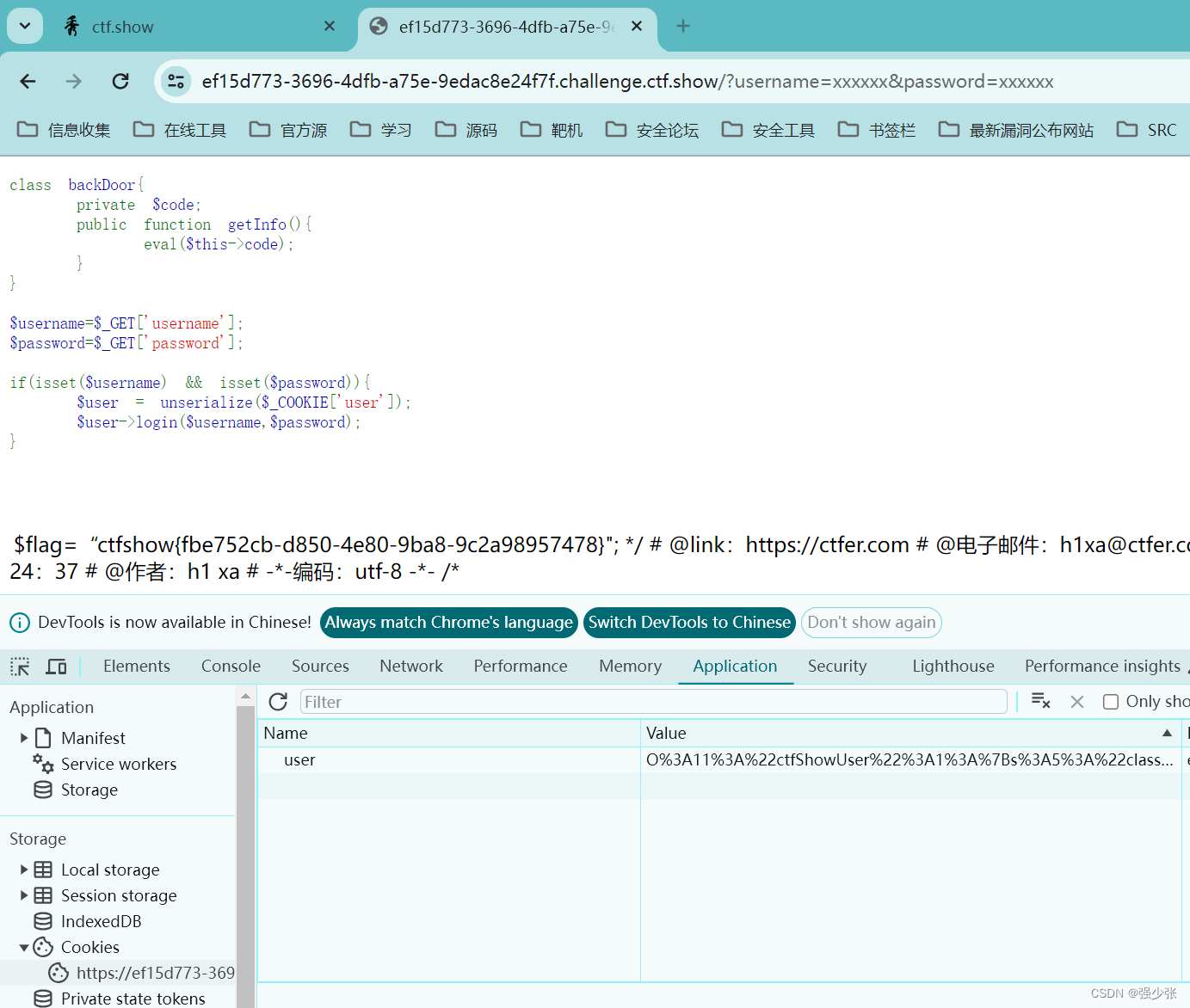Toggle the device toolbar icon
The width and height of the screenshot is (1190, 1008).
coord(57,667)
